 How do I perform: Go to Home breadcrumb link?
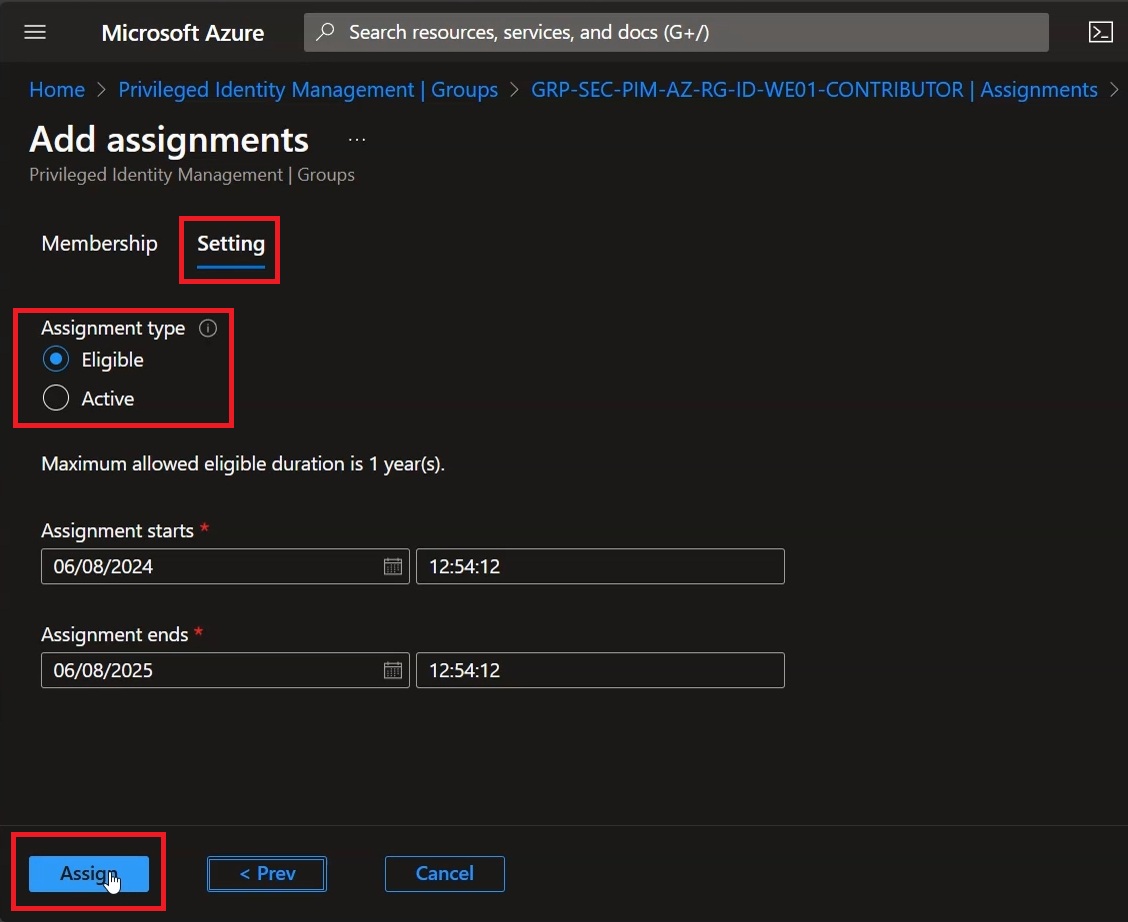point(57,90)
